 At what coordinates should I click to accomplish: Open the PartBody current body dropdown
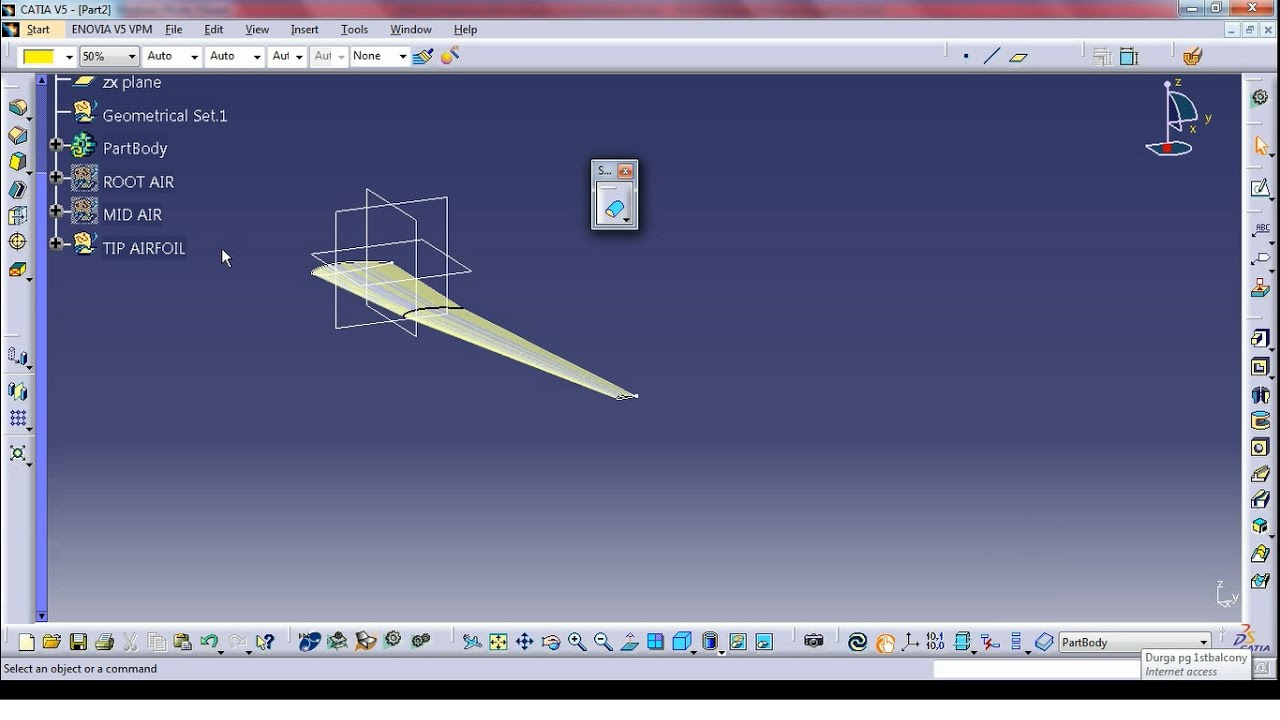[1204, 642]
